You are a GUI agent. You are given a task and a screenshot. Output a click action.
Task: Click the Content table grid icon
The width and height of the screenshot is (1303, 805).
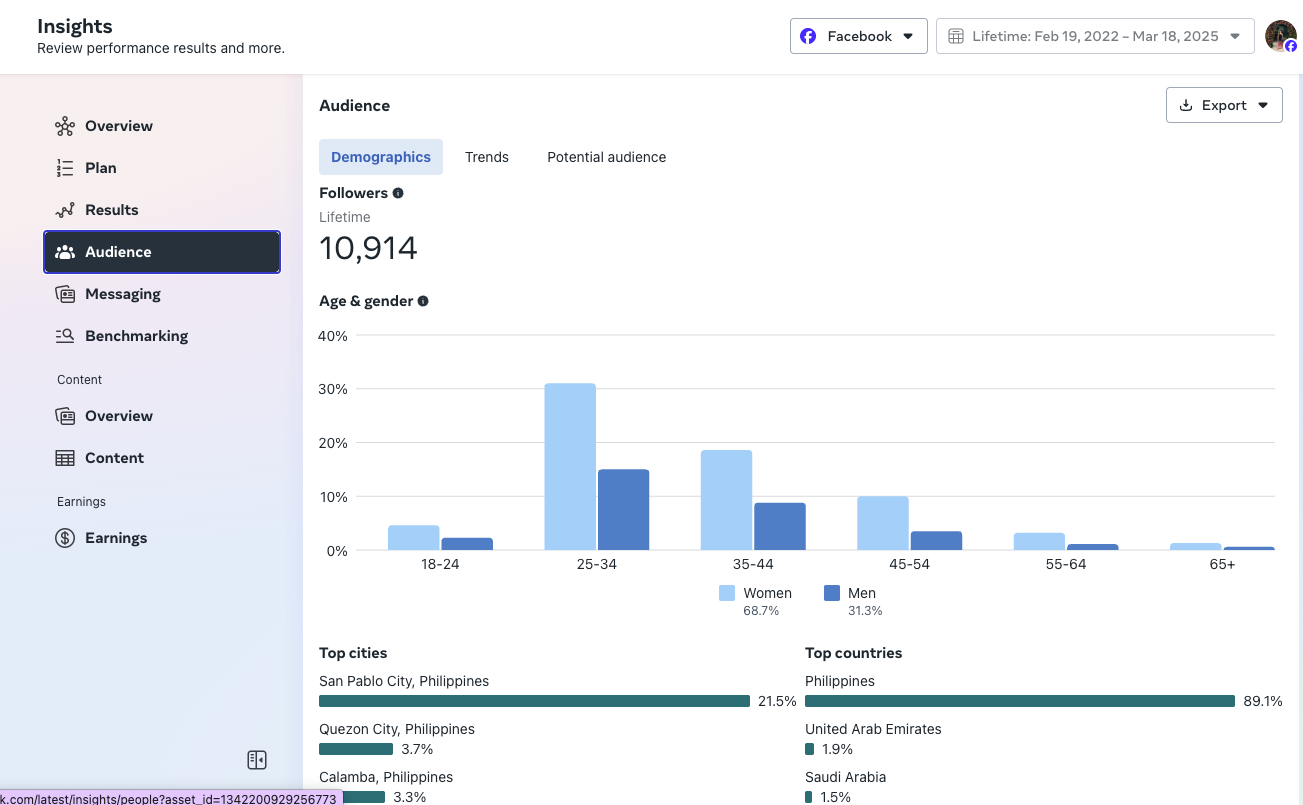click(65, 458)
